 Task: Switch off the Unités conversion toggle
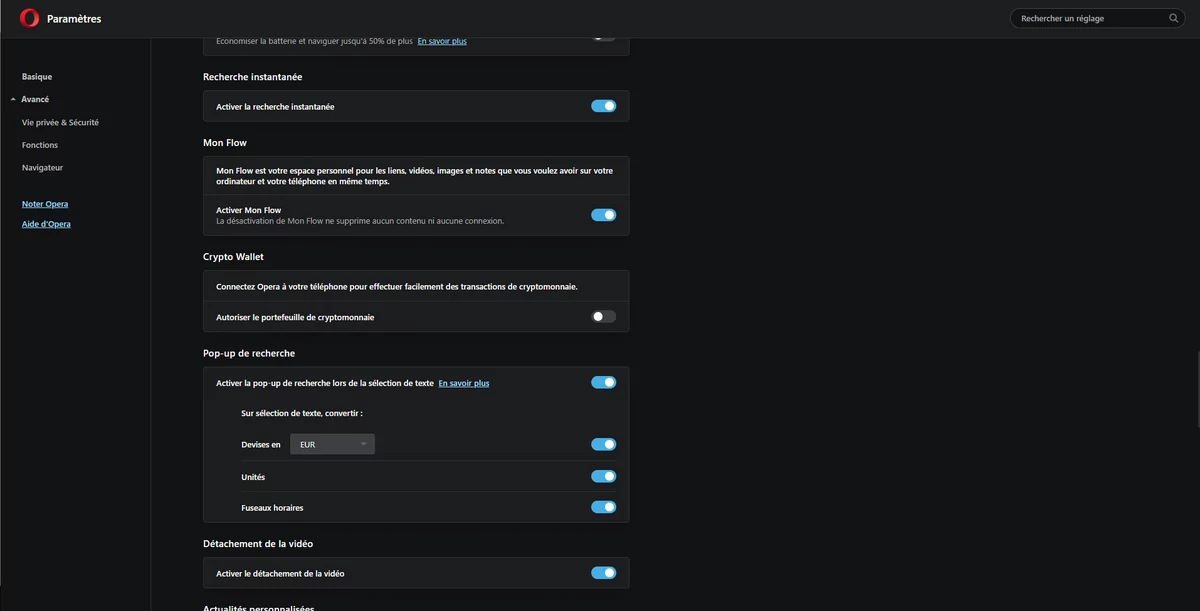tap(604, 476)
